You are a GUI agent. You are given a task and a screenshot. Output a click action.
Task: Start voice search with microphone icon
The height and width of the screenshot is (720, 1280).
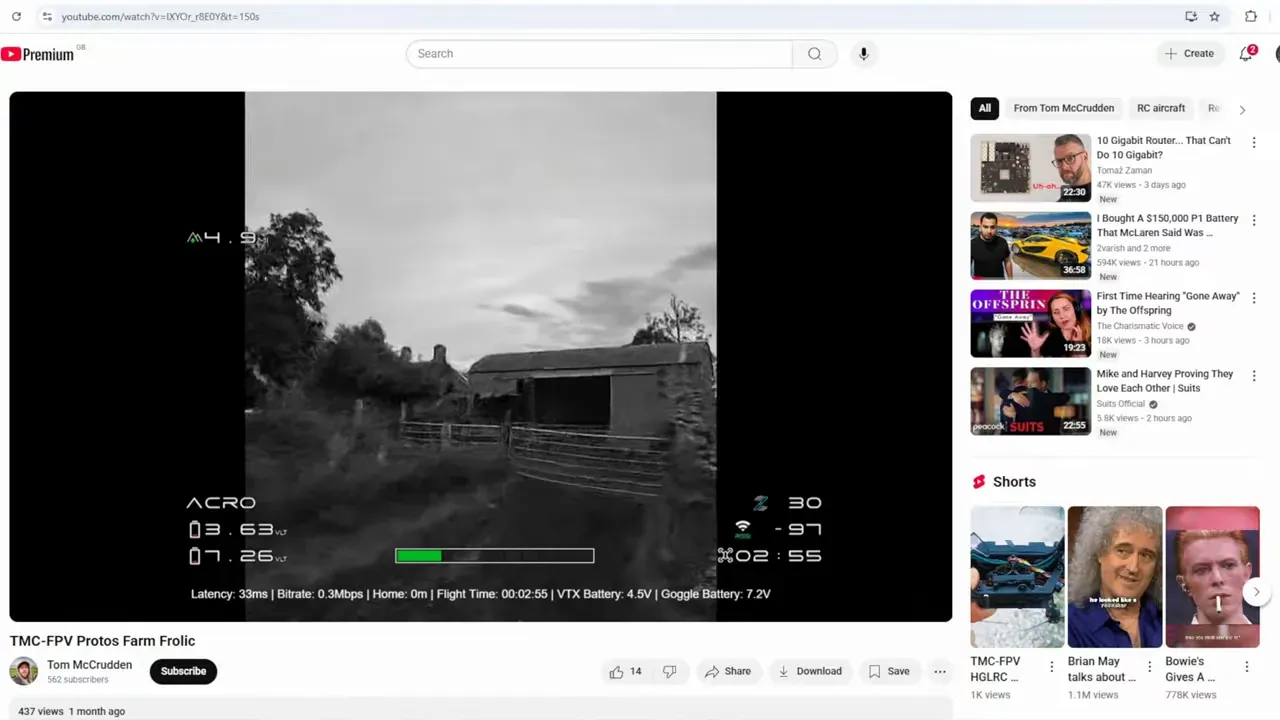point(864,54)
